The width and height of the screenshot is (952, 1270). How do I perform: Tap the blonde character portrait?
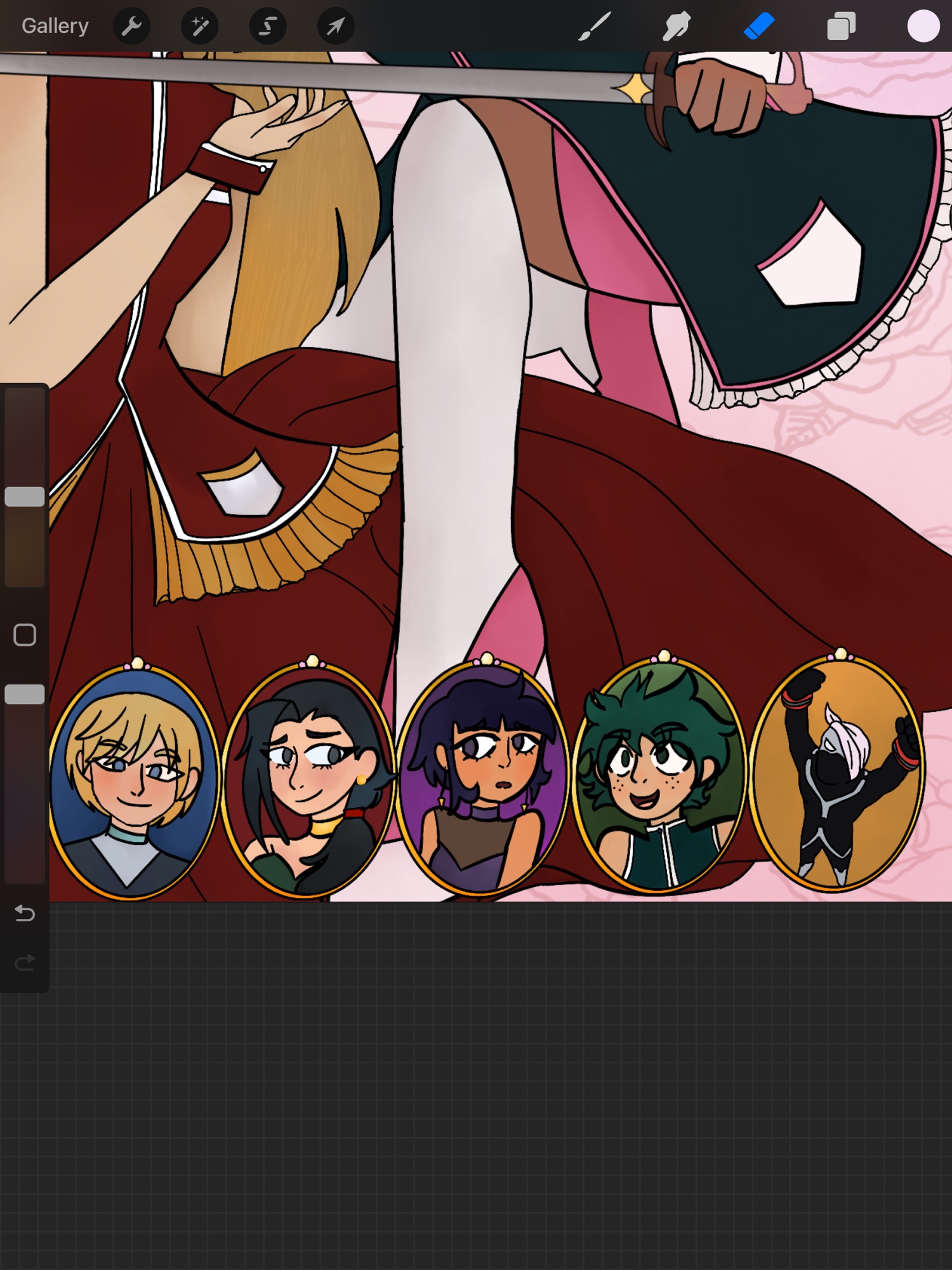(134, 782)
